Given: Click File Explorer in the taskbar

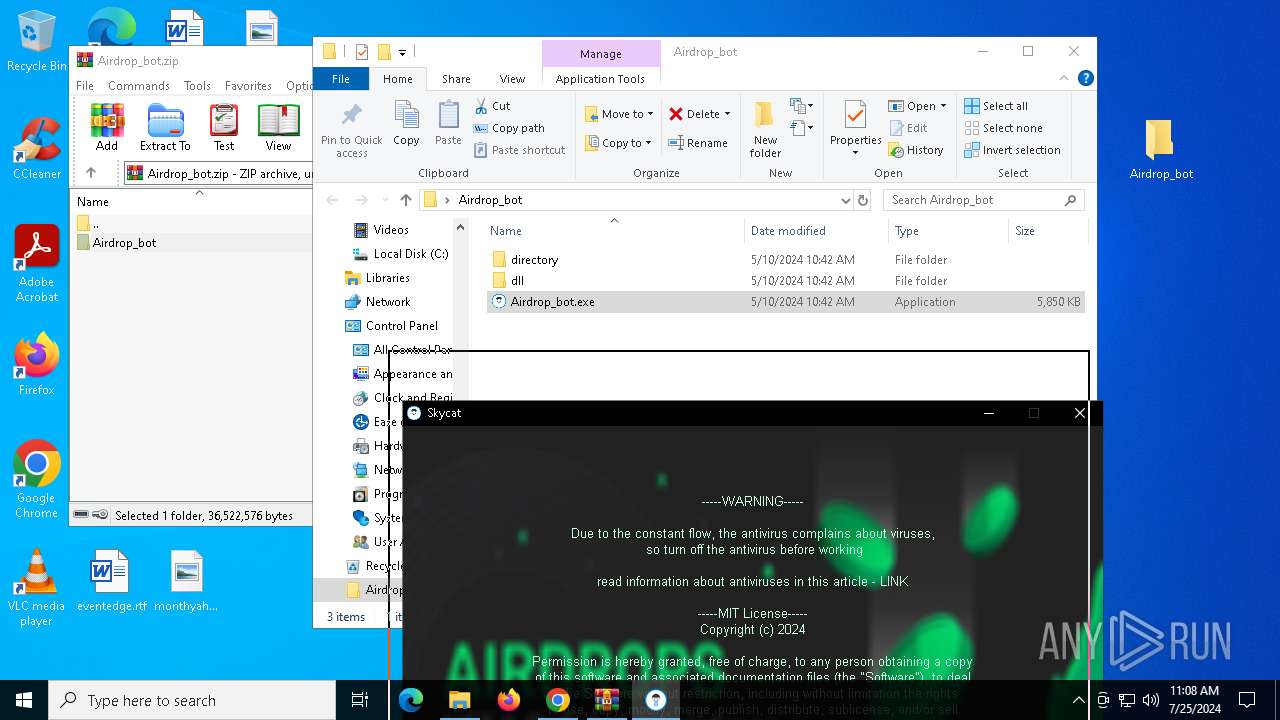Looking at the screenshot, I should (x=460, y=700).
